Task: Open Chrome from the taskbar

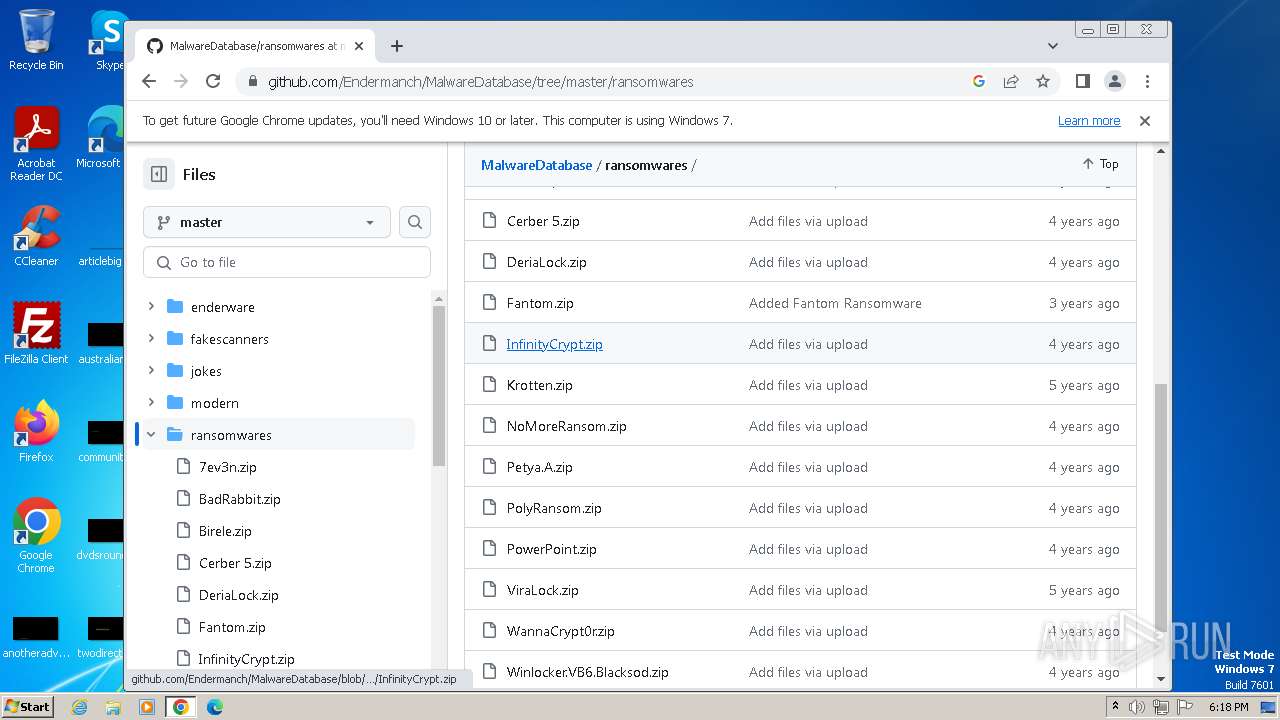Action: click(181, 707)
